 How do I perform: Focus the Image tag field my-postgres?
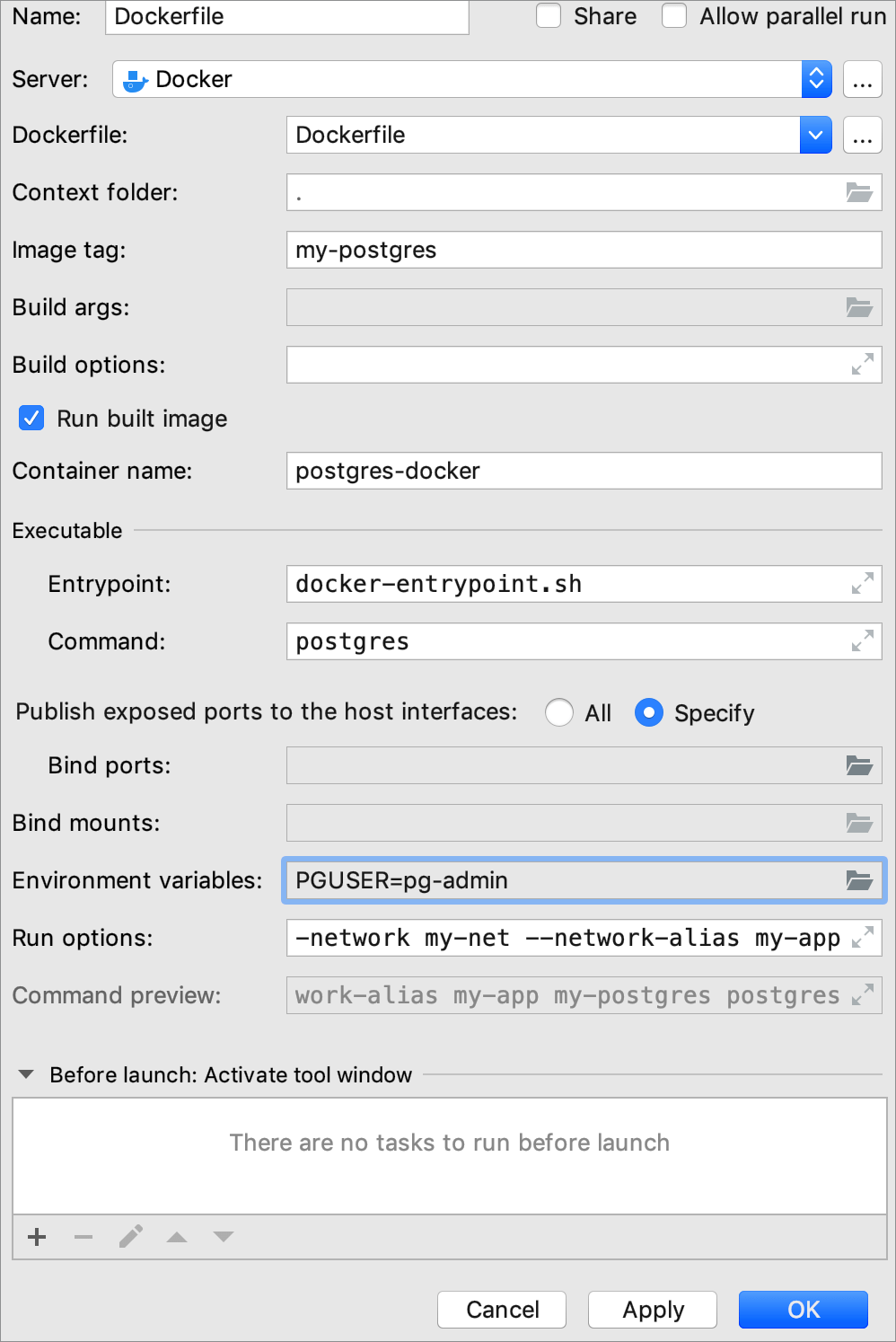[584, 250]
